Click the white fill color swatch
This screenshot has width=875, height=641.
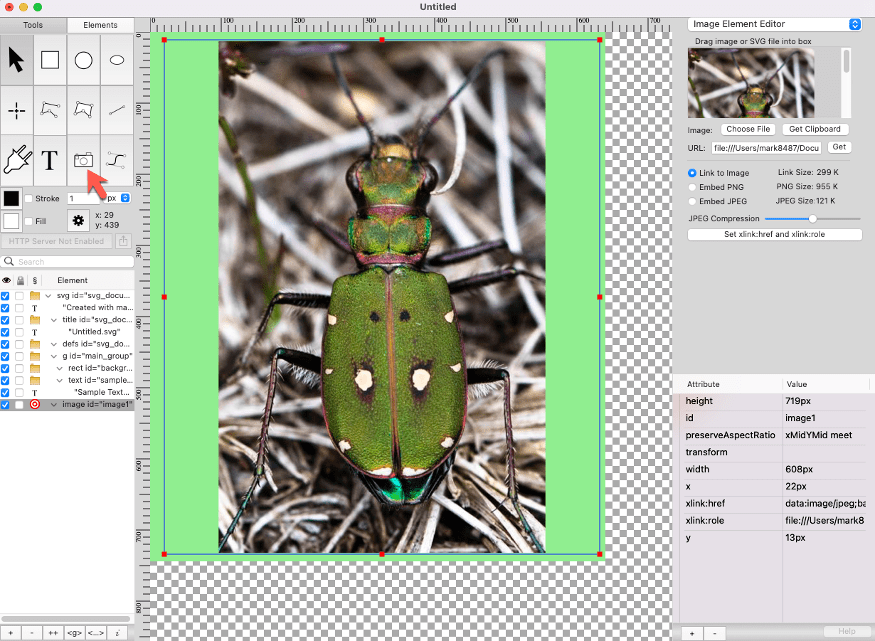coord(11,221)
